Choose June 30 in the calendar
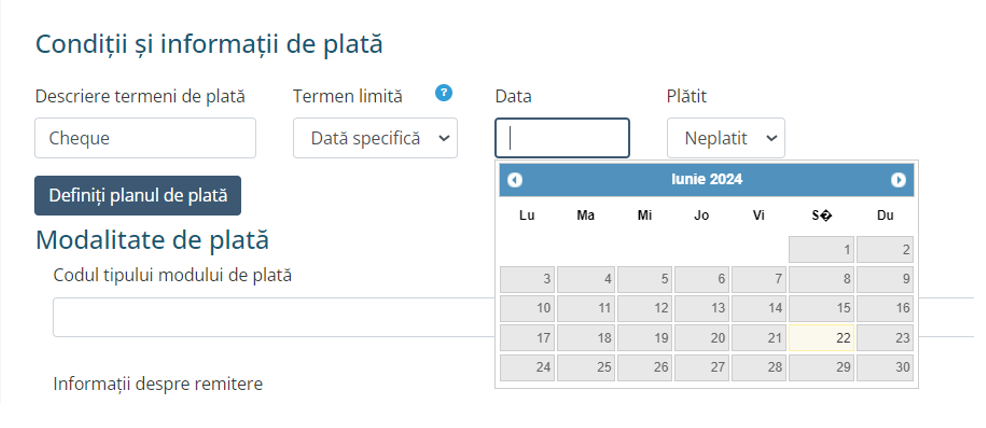 [885, 367]
